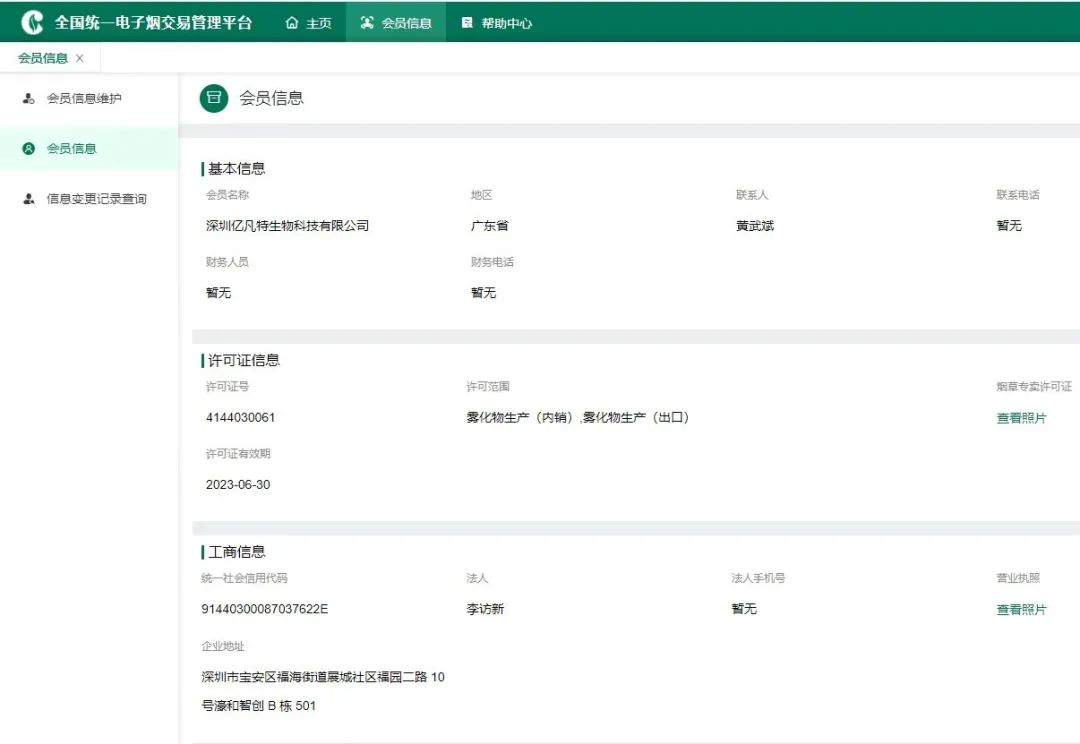1080x744 pixels.
Task: Click the platform logo icon
Action: [x=32, y=23]
